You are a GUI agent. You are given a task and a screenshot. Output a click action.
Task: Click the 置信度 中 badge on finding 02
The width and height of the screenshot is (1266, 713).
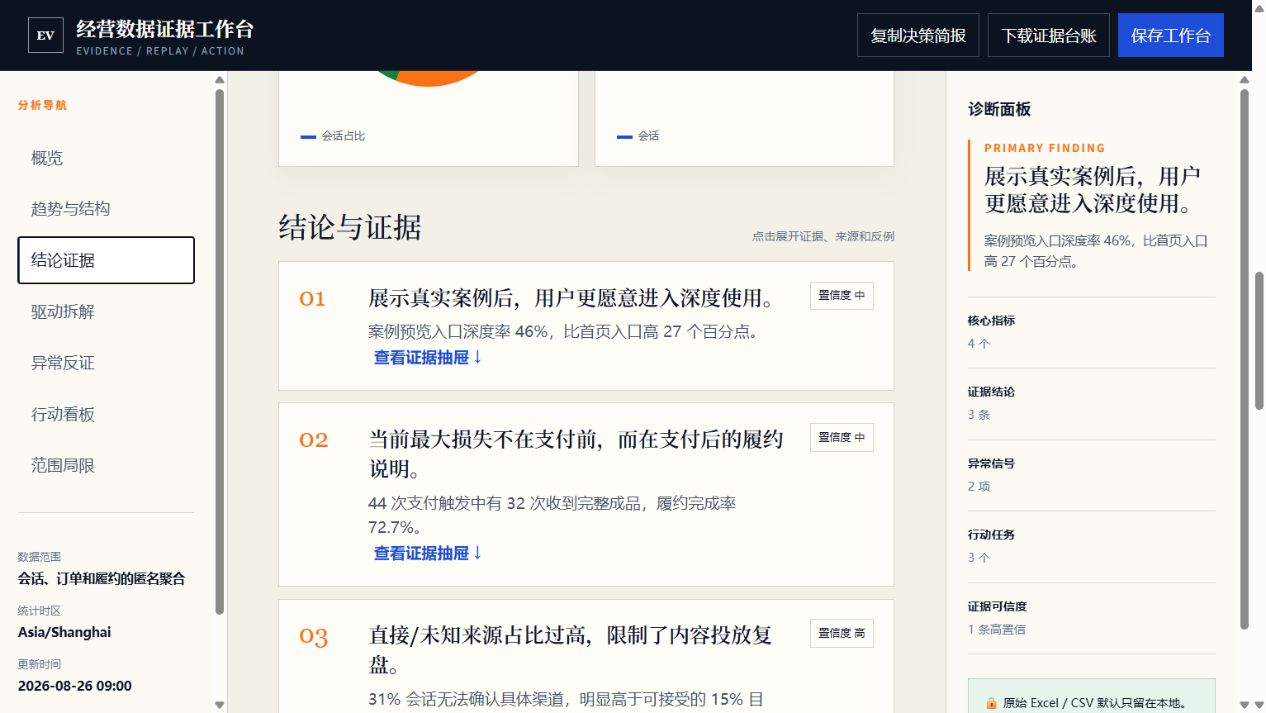[841, 438]
